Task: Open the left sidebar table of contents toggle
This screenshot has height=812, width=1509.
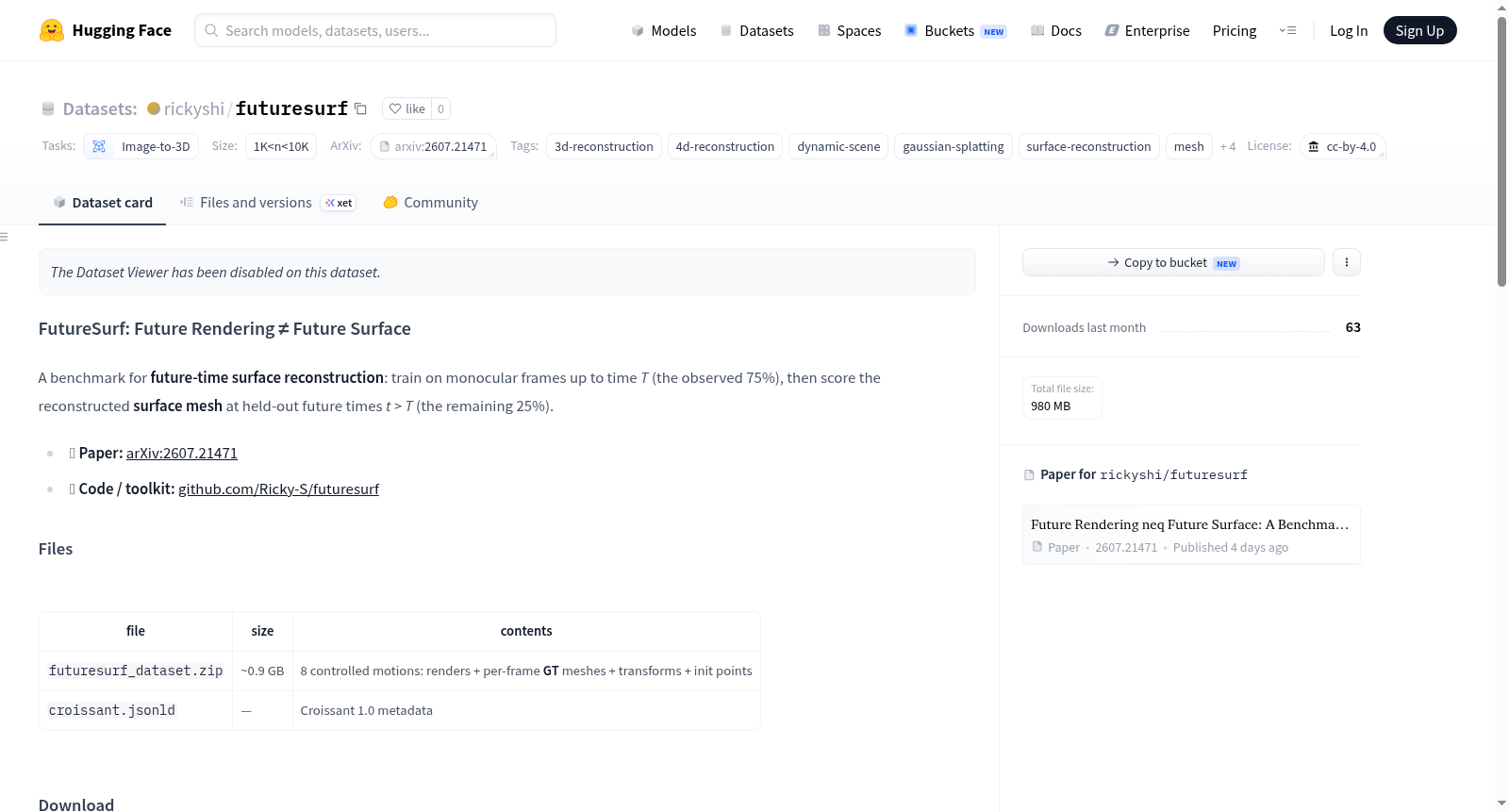Action: click(x=5, y=237)
